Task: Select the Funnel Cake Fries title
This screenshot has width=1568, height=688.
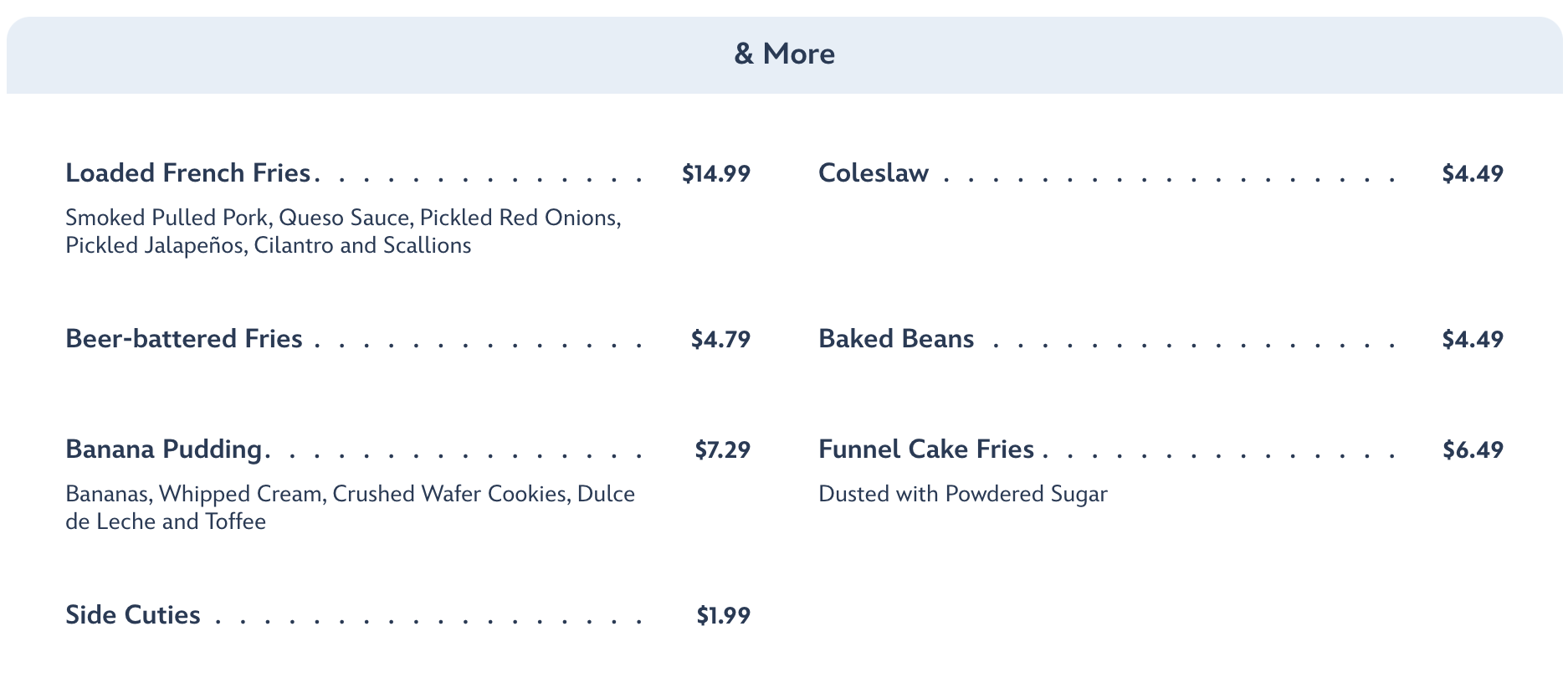Action: click(926, 449)
